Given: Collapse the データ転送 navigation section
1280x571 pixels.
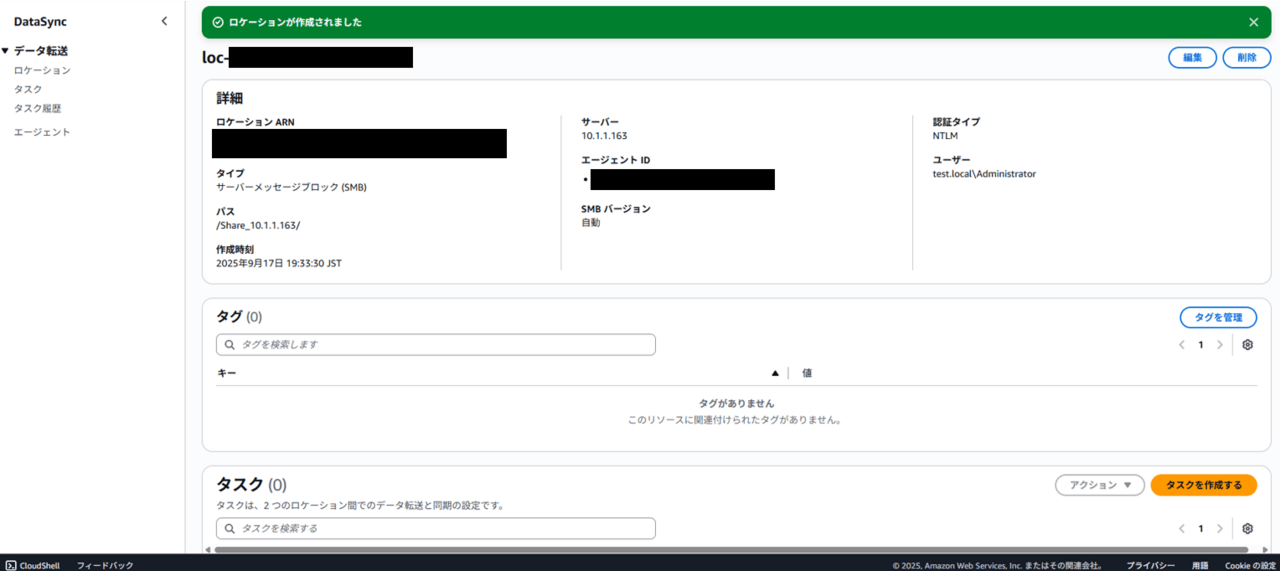Looking at the screenshot, I should pyautogui.click(x=6, y=51).
